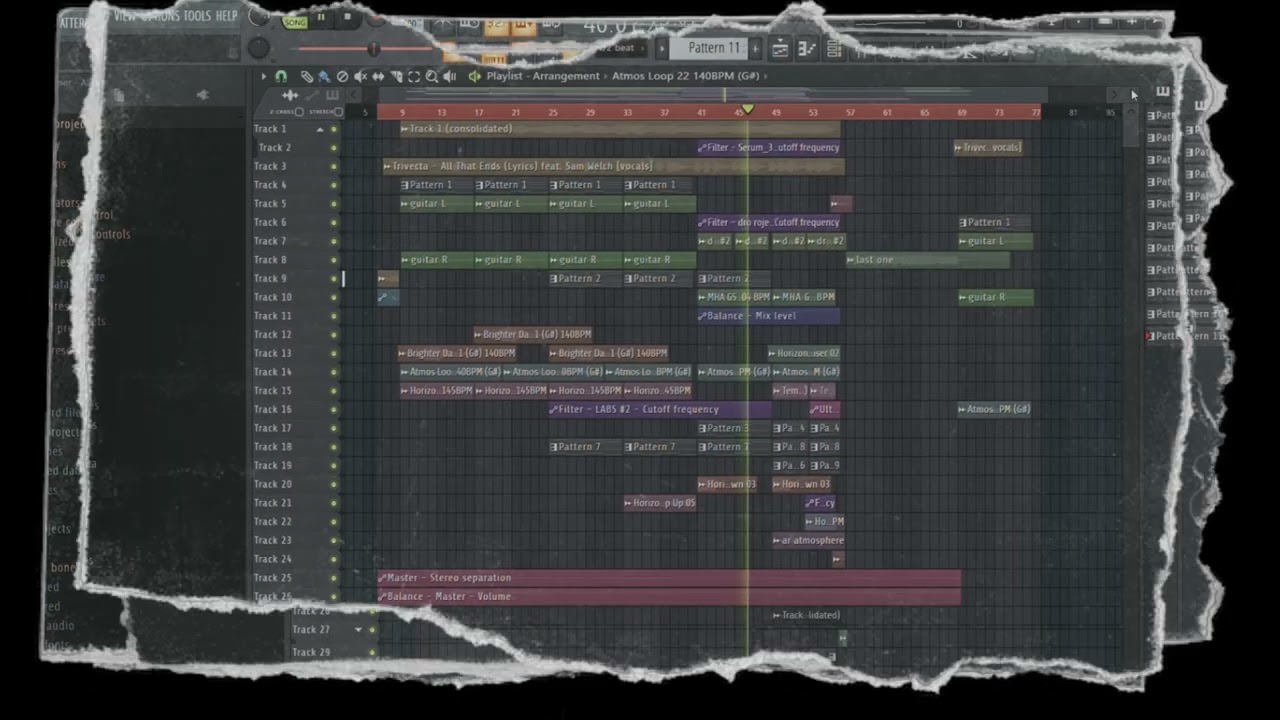
Task: Enable the Z-CROSS checkbox
Action: pos(300,112)
